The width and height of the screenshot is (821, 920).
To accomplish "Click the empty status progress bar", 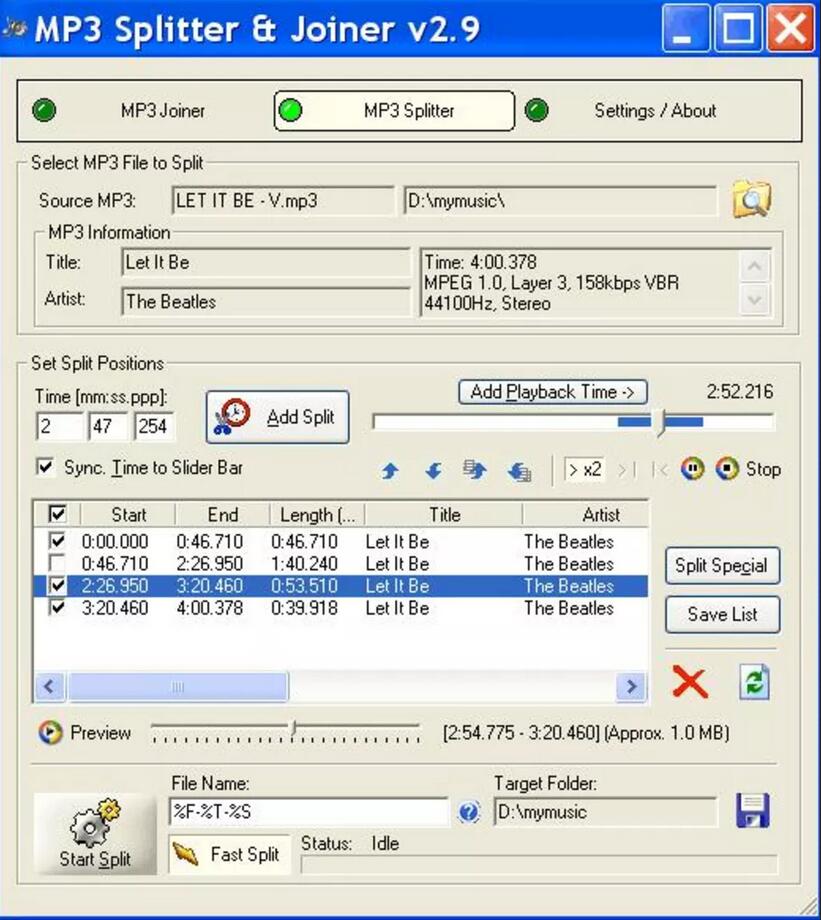I will [x=539, y=865].
